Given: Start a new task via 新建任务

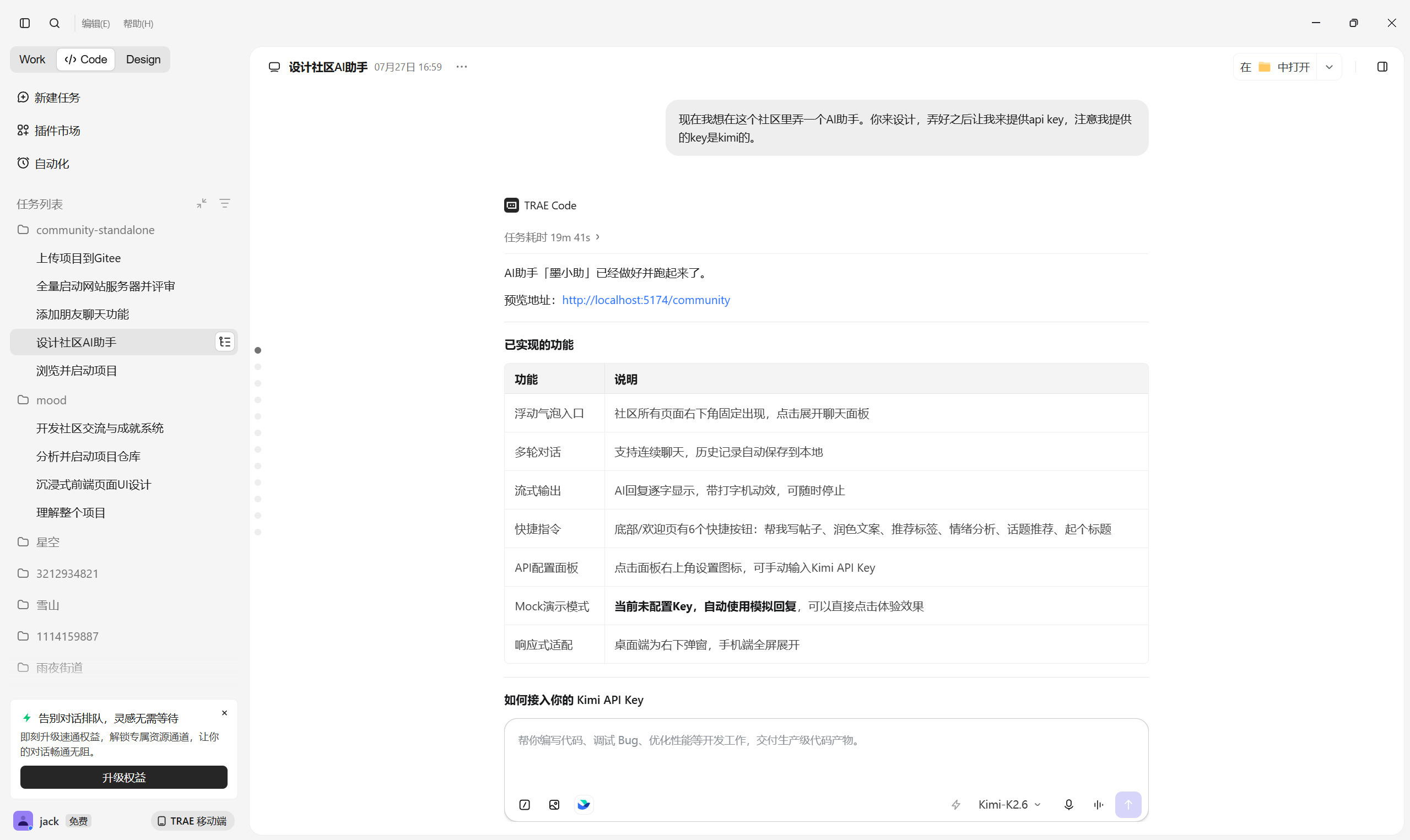Looking at the screenshot, I should [48, 97].
